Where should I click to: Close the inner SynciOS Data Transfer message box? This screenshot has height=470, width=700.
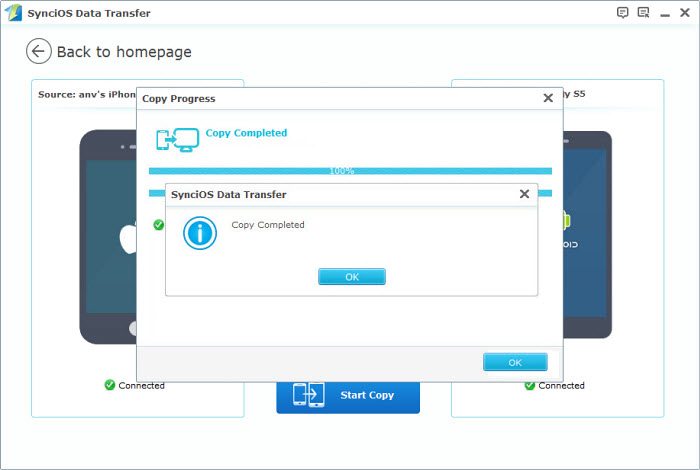pos(525,194)
